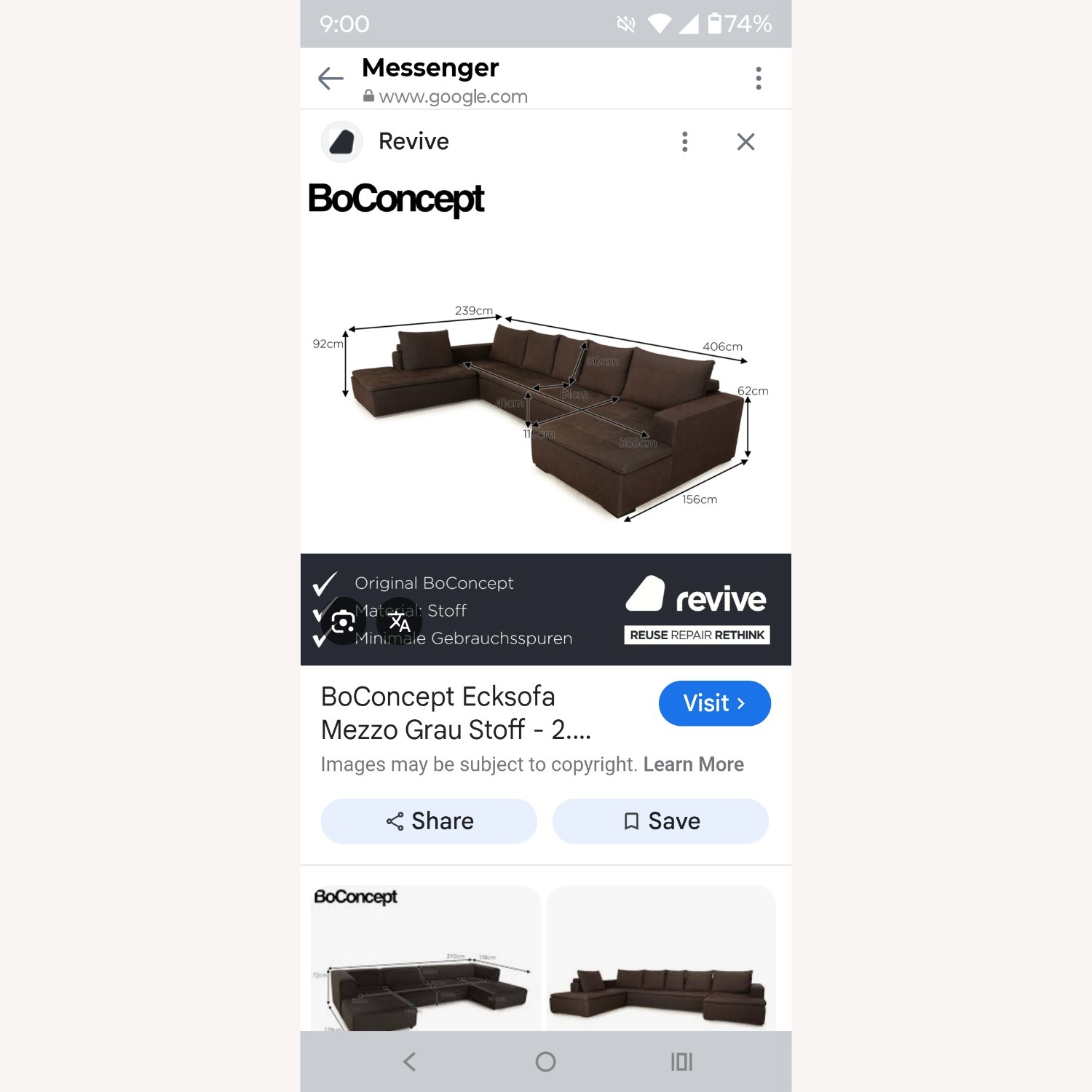Screen dimensions: 1092x1092
Task: Tap Android recent apps button
Action: tap(681, 1061)
